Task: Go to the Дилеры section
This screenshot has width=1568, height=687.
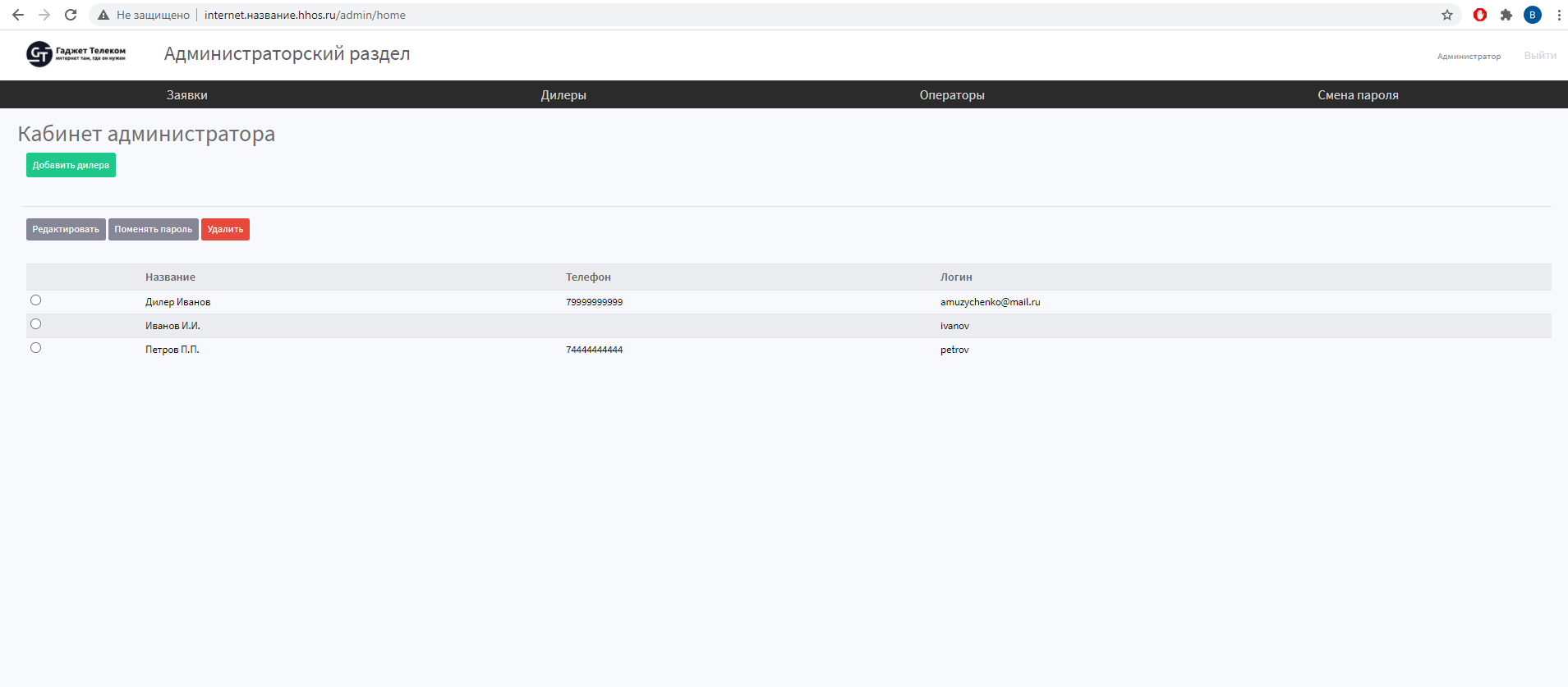Action: [x=563, y=95]
